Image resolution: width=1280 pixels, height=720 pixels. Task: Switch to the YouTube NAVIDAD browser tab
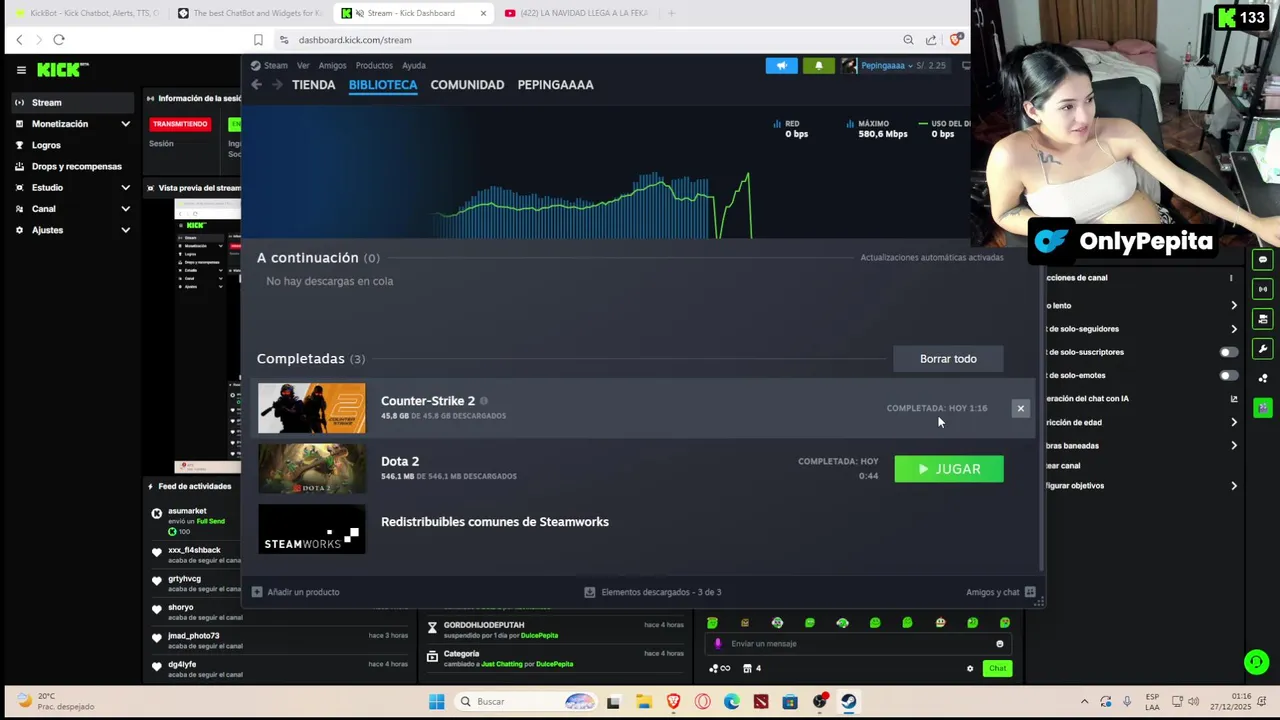point(578,13)
